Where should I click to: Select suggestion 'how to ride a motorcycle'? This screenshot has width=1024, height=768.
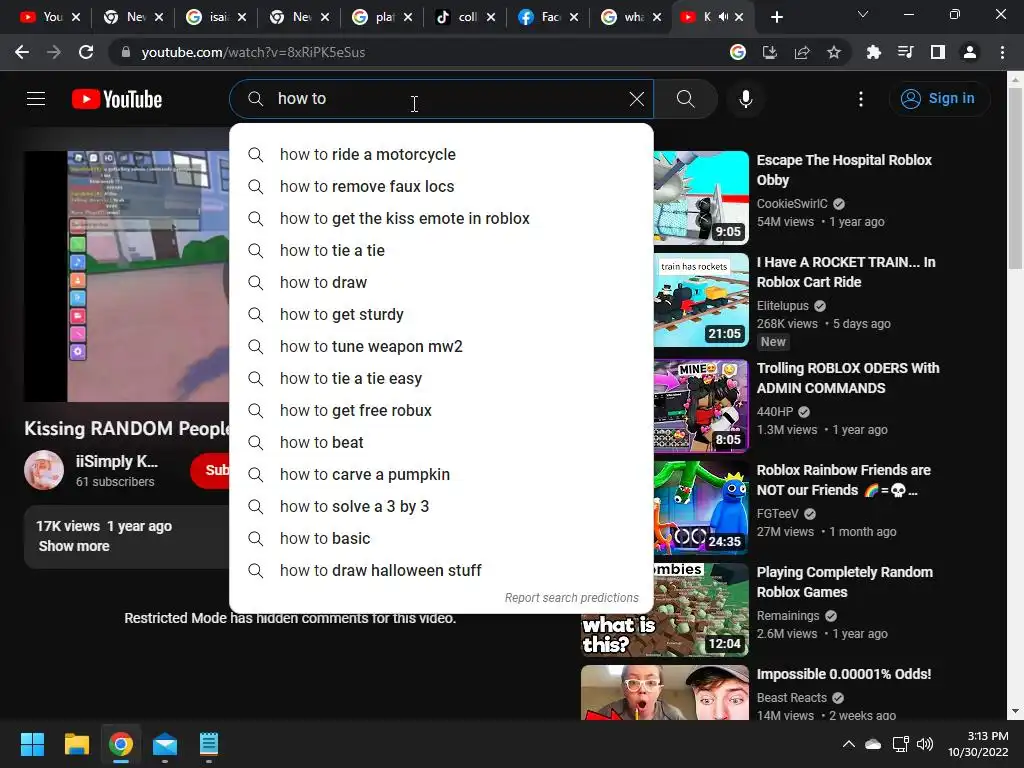pyautogui.click(x=441, y=155)
